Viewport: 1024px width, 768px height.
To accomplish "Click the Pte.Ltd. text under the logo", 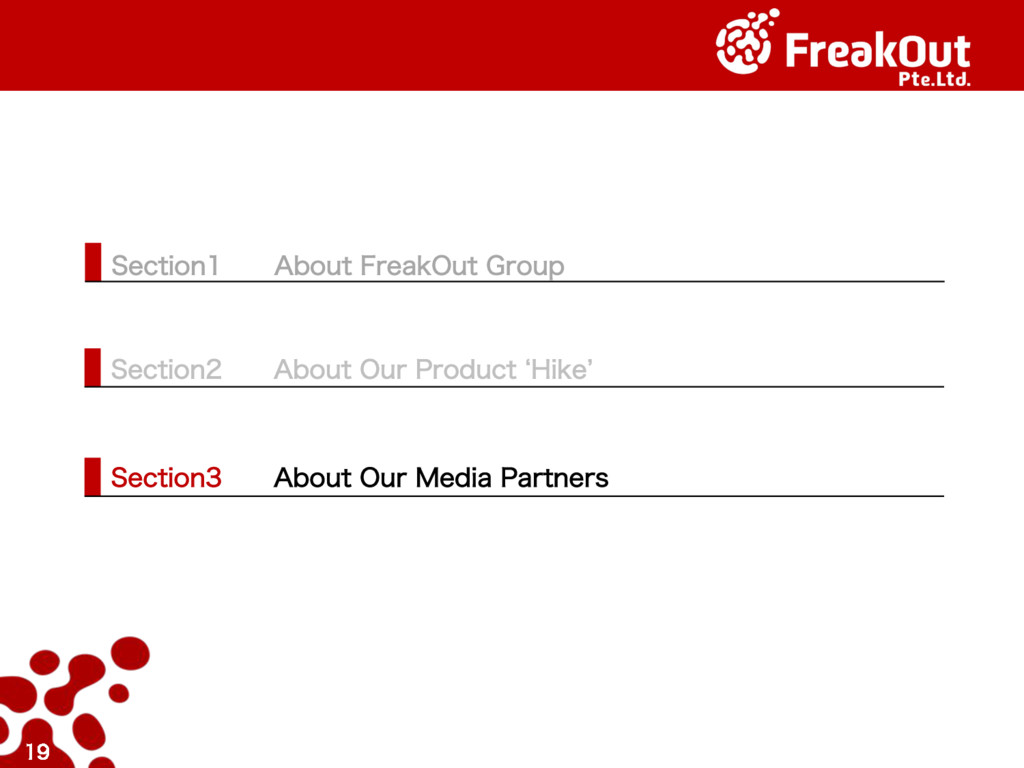I will 934,80.
